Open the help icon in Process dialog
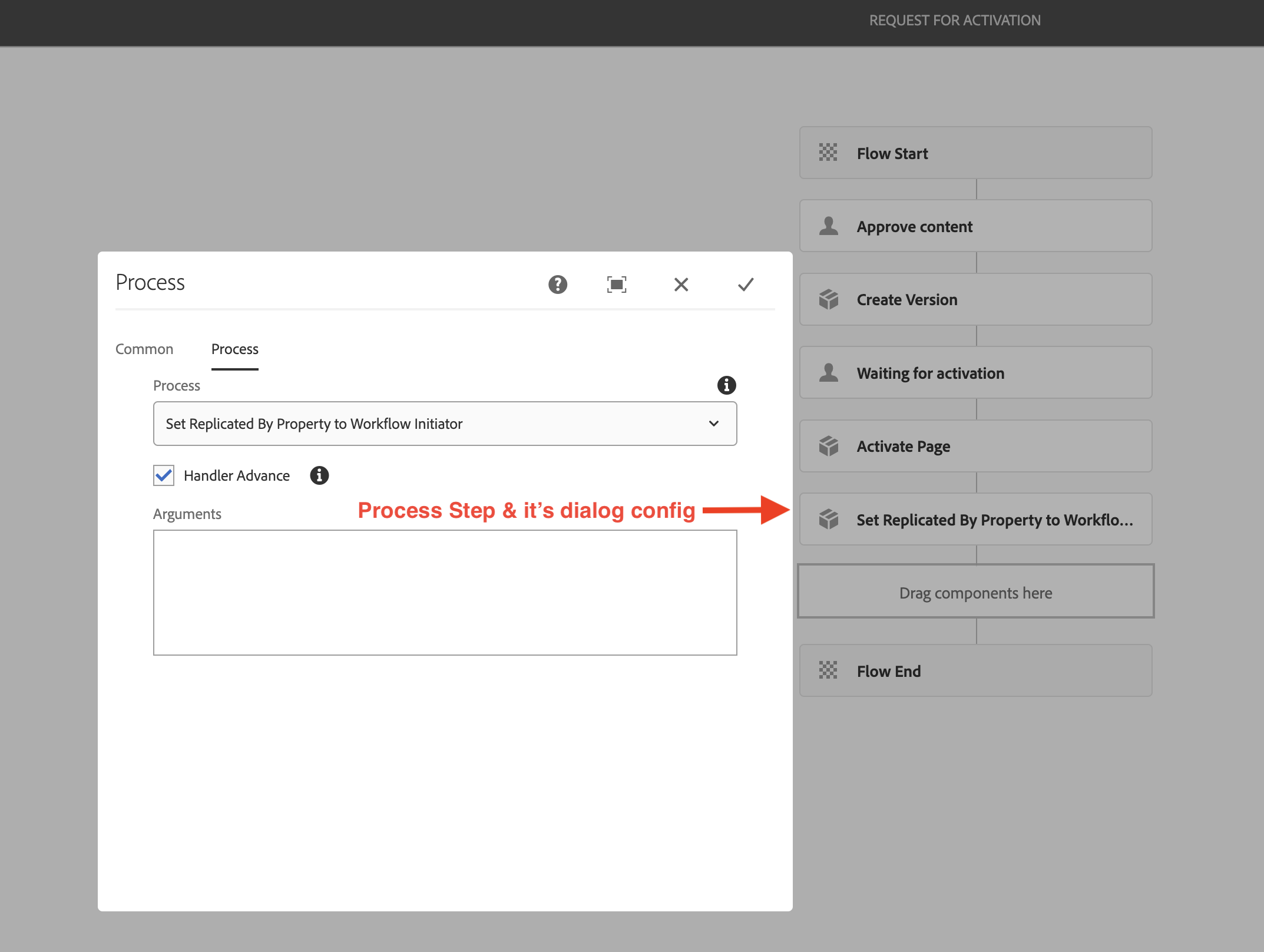Image resolution: width=1264 pixels, height=952 pixels. pos(557,285)
